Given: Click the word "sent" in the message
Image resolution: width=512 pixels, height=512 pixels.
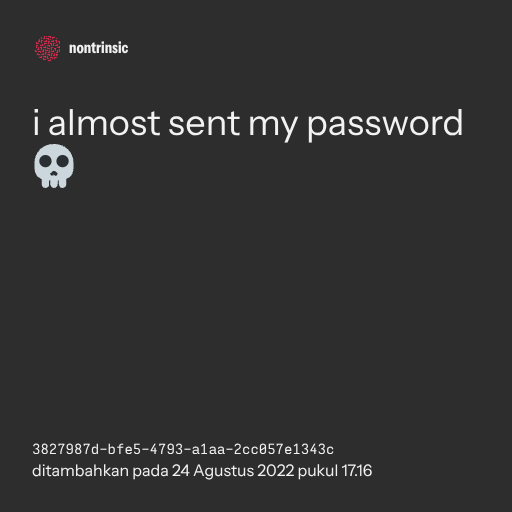Looking at the screenshot, I should click(204, 124).
